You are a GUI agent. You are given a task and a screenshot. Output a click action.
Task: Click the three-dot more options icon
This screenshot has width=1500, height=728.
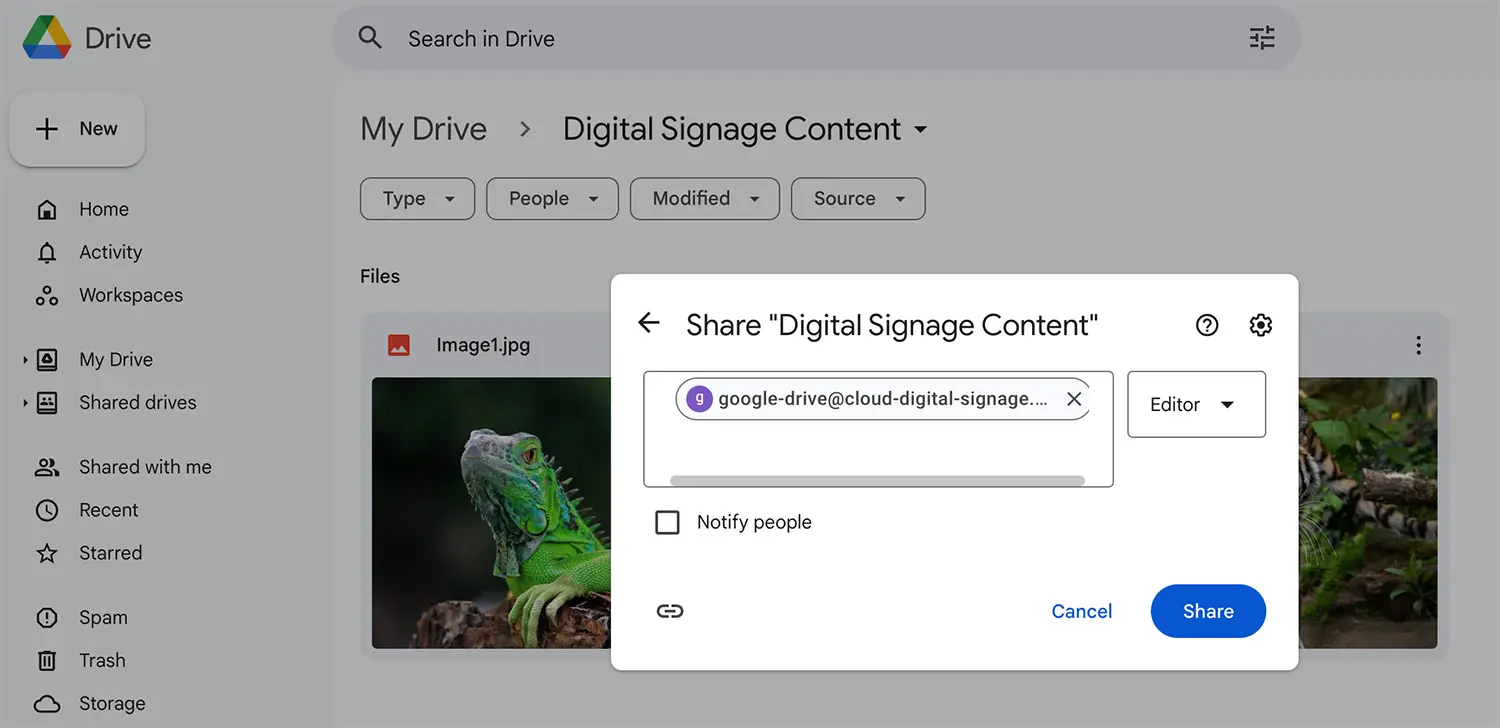[x=1418, y=345]
